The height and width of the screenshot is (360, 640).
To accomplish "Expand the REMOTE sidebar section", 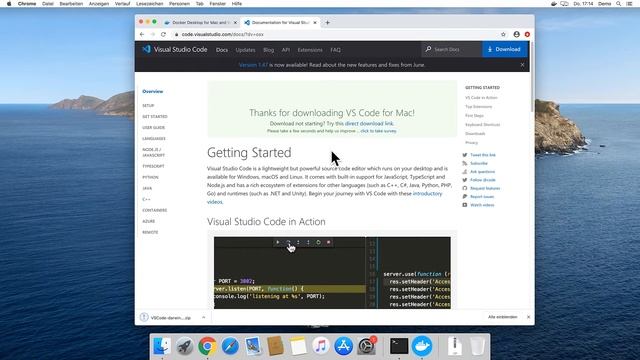I will coord(150,232).
